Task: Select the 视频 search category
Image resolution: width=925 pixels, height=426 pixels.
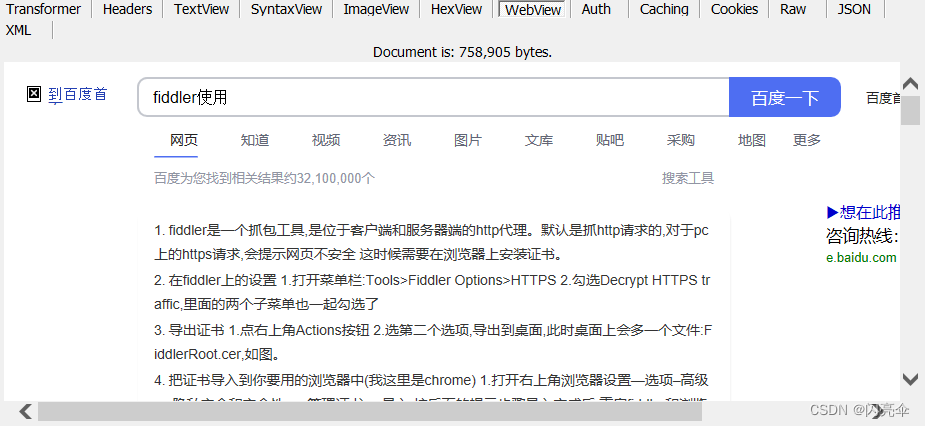Action: point(325,140)
